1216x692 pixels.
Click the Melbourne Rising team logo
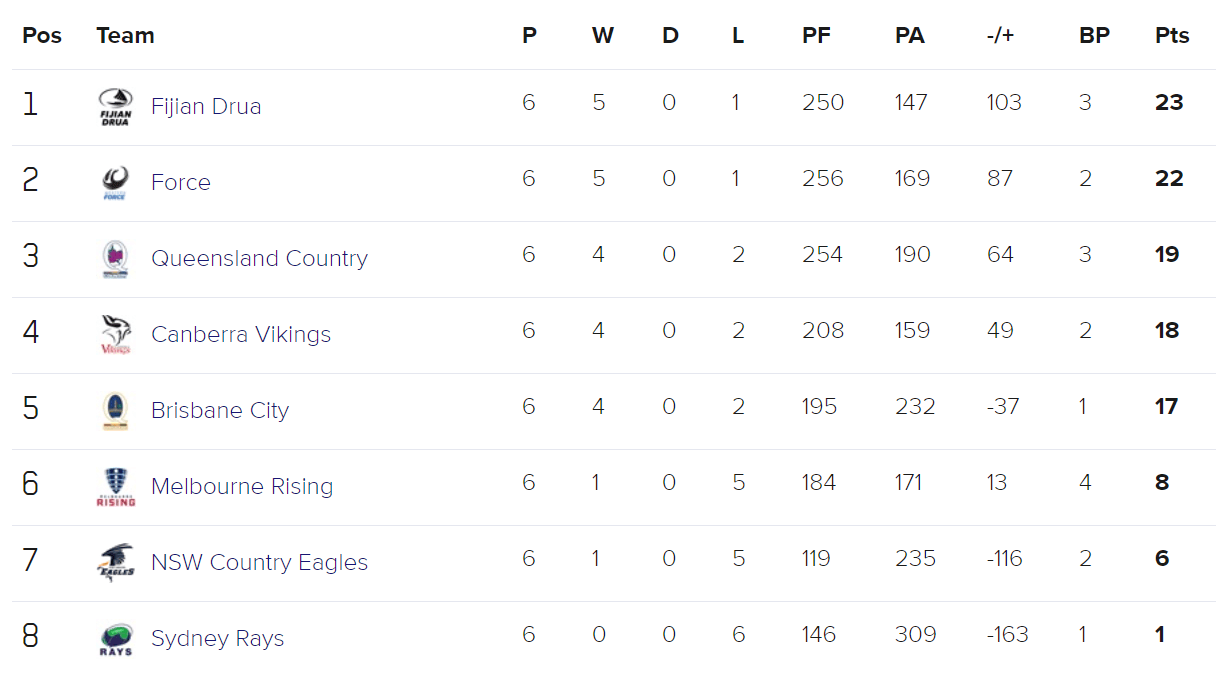pyautogui.click(x=116, y=487)
